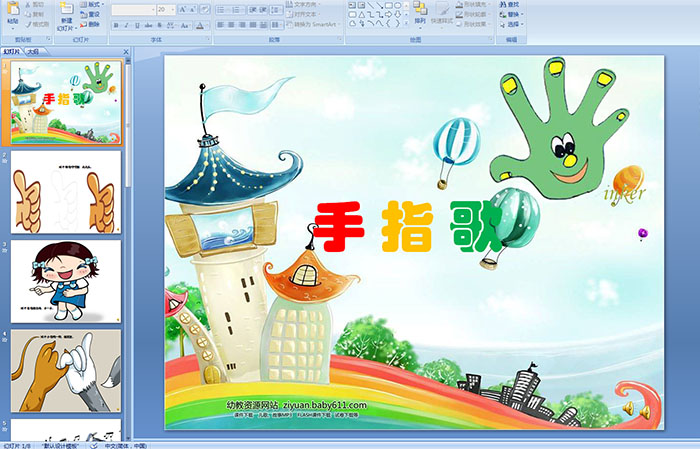700x449 pixels.
Task: Reset slide layout with 重设
Action: (x=90, y=14)
